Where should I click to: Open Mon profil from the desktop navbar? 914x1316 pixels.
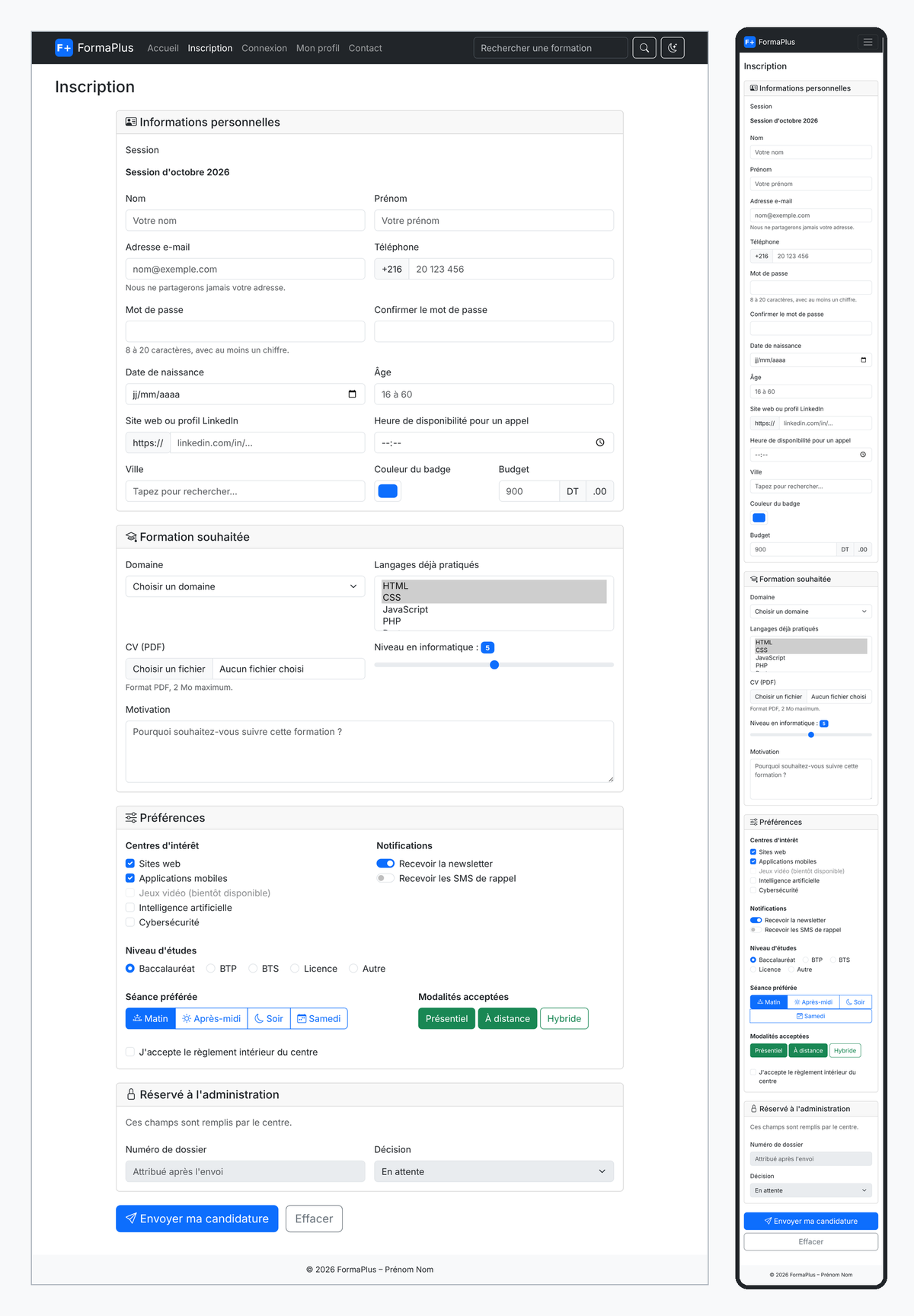[x=318, y=48]
